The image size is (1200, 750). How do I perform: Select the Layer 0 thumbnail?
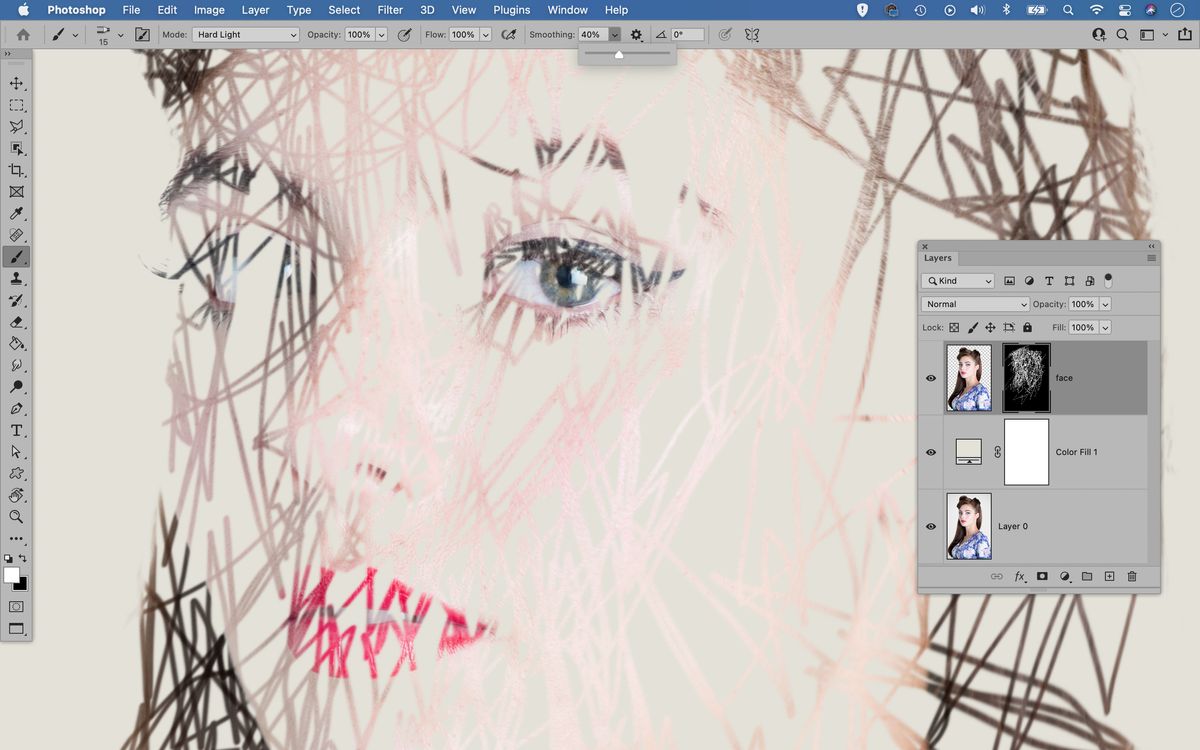[x=968, y=525]
